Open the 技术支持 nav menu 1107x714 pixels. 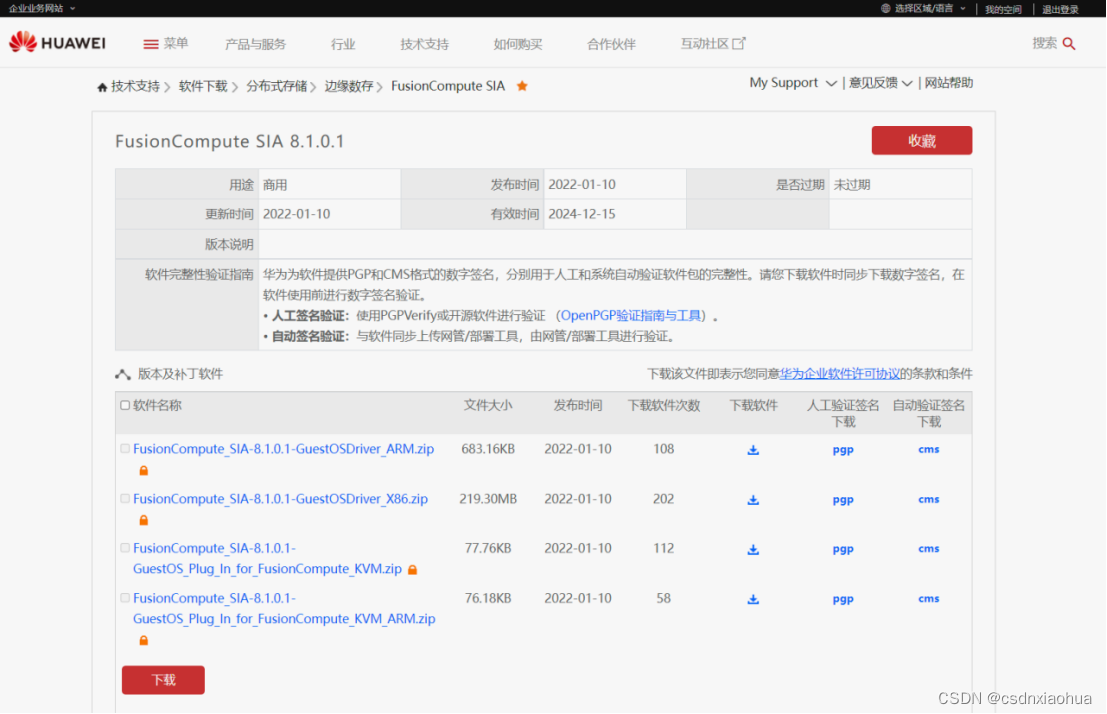click(x=424, y=44)
